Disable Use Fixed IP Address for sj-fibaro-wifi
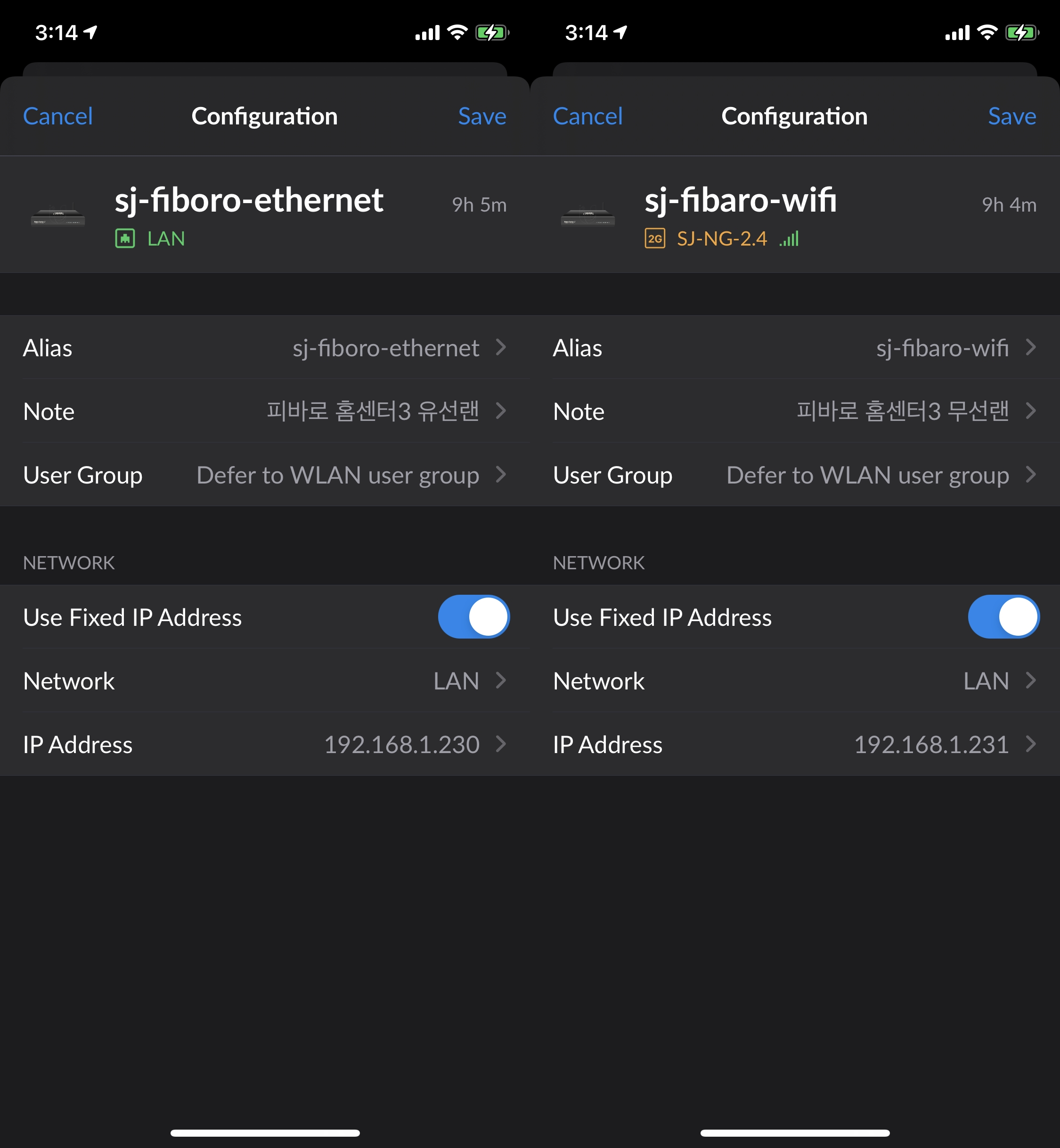The width and height of the screenshot is (1060, 1148). pos(1003,617)
